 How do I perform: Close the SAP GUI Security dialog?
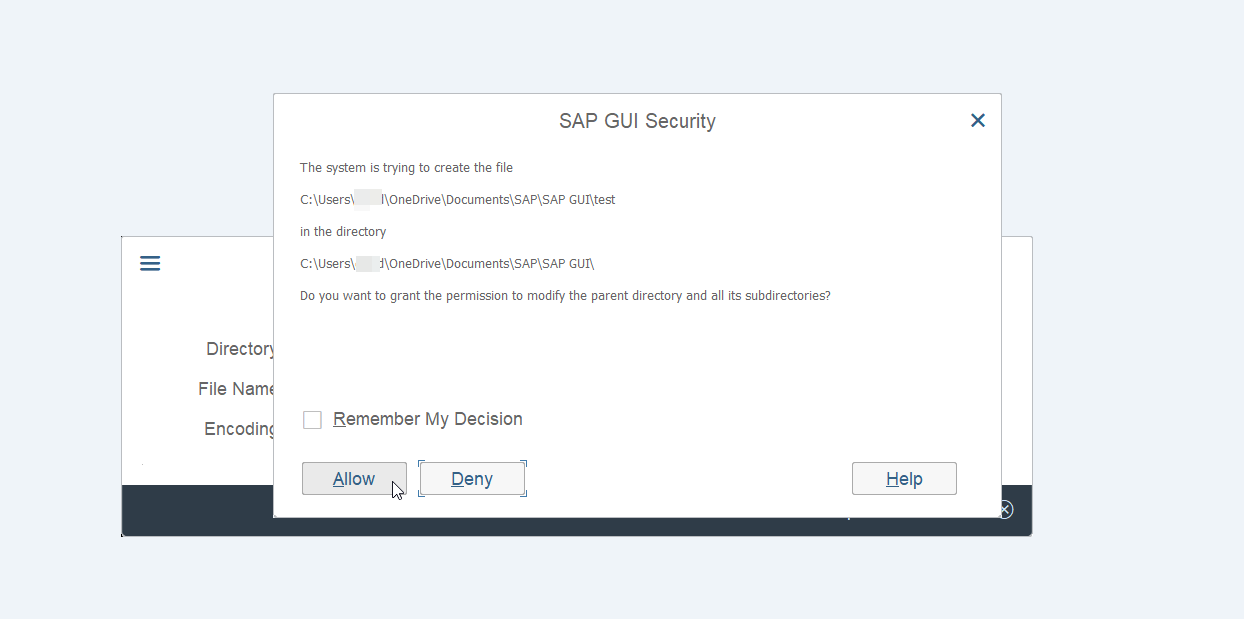coord(978,120)
